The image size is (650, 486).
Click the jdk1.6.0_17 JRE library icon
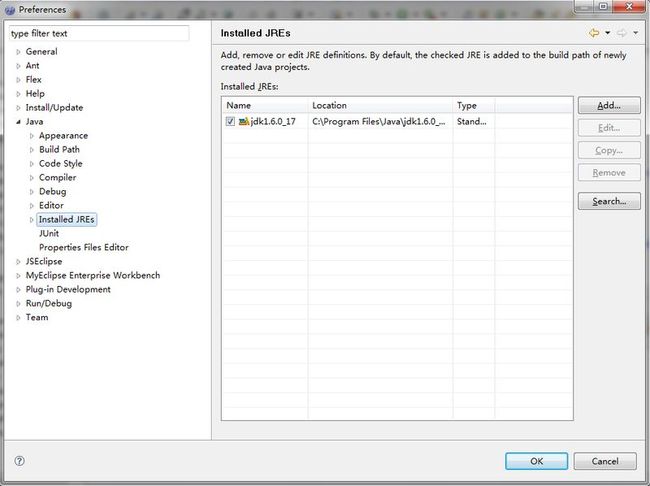pyautogui.click(x=244, y=121)
